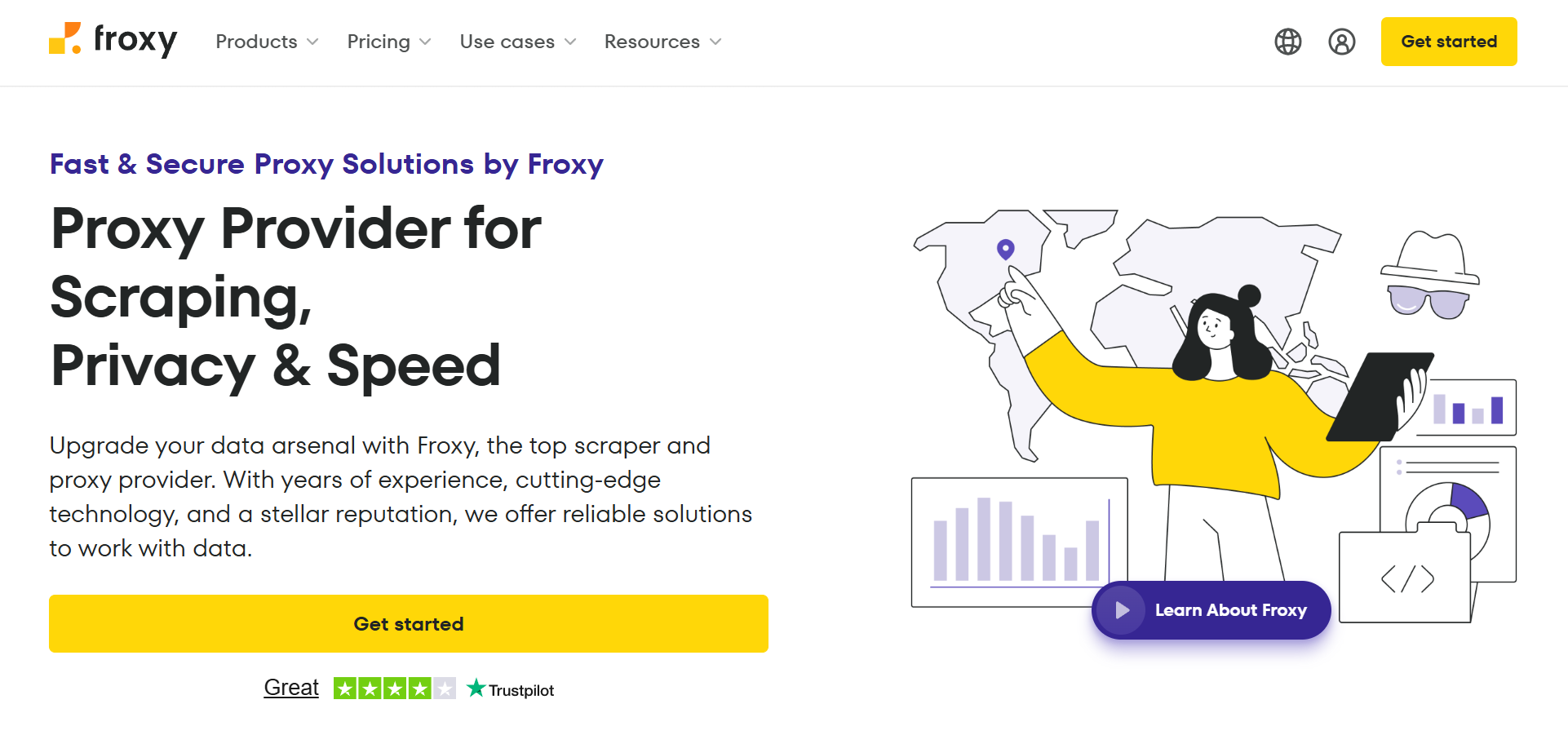Expand the Products dropdown
Screen dimensions: 1568x744
[x=266, y=42]
